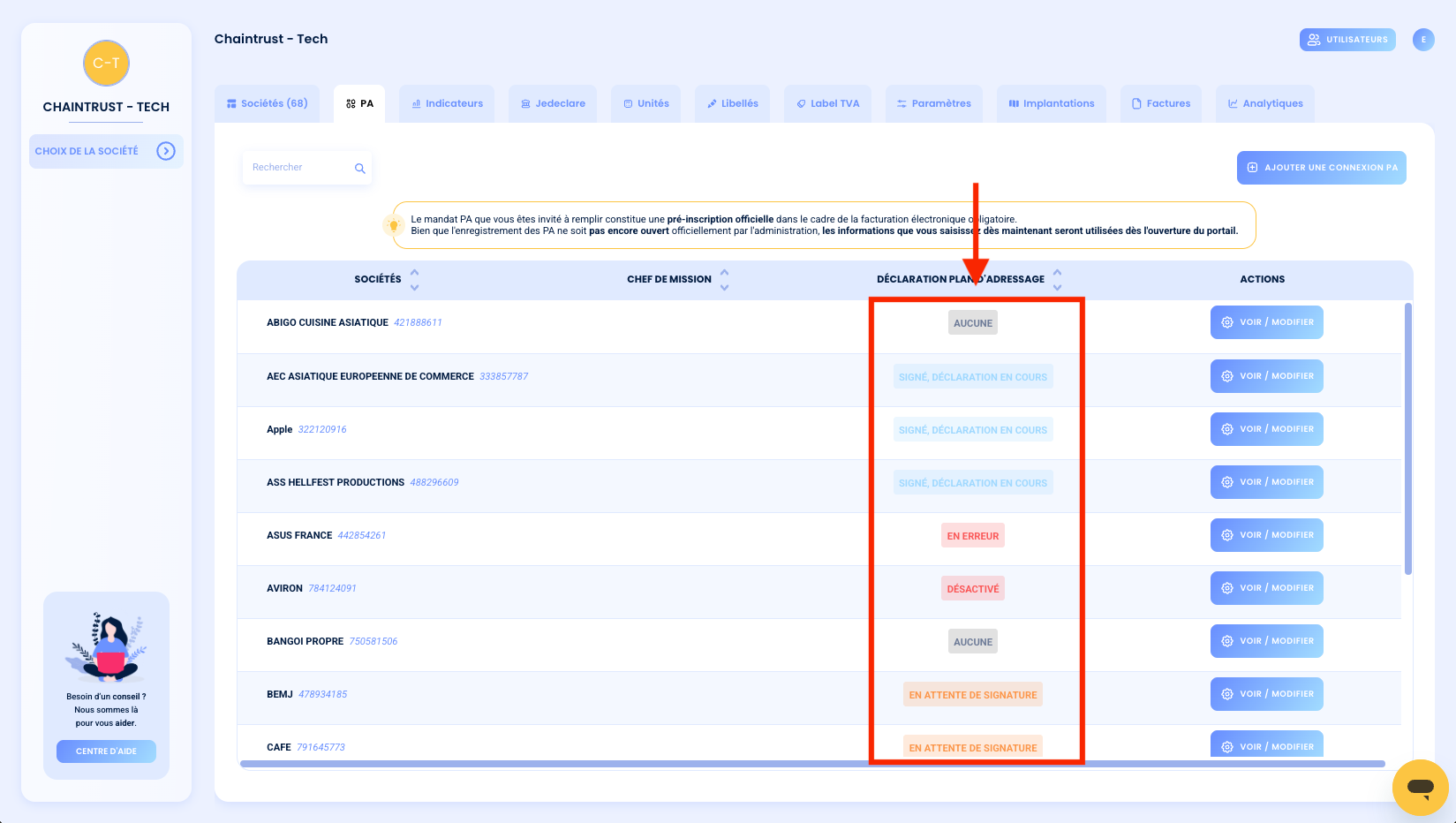The height and width of the screenshot is (823, 1456).
Task: Open the Indicateurs tab
Action: (447, 103)
